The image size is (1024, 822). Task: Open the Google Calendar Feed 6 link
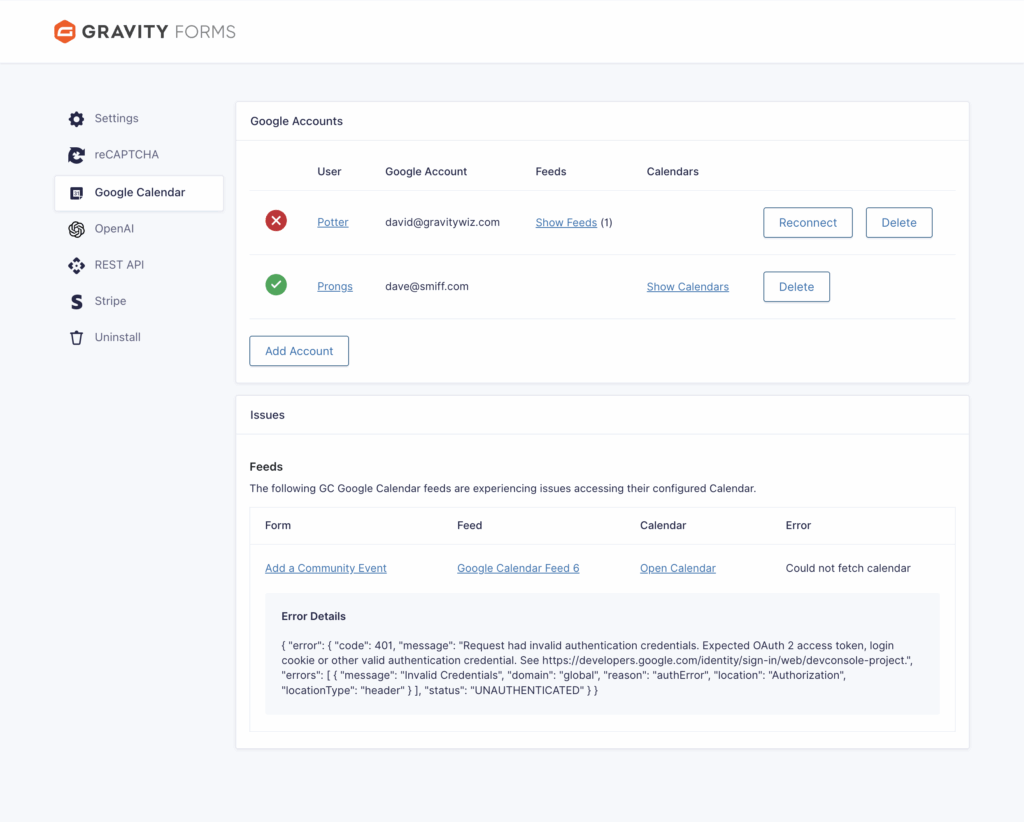518,568
